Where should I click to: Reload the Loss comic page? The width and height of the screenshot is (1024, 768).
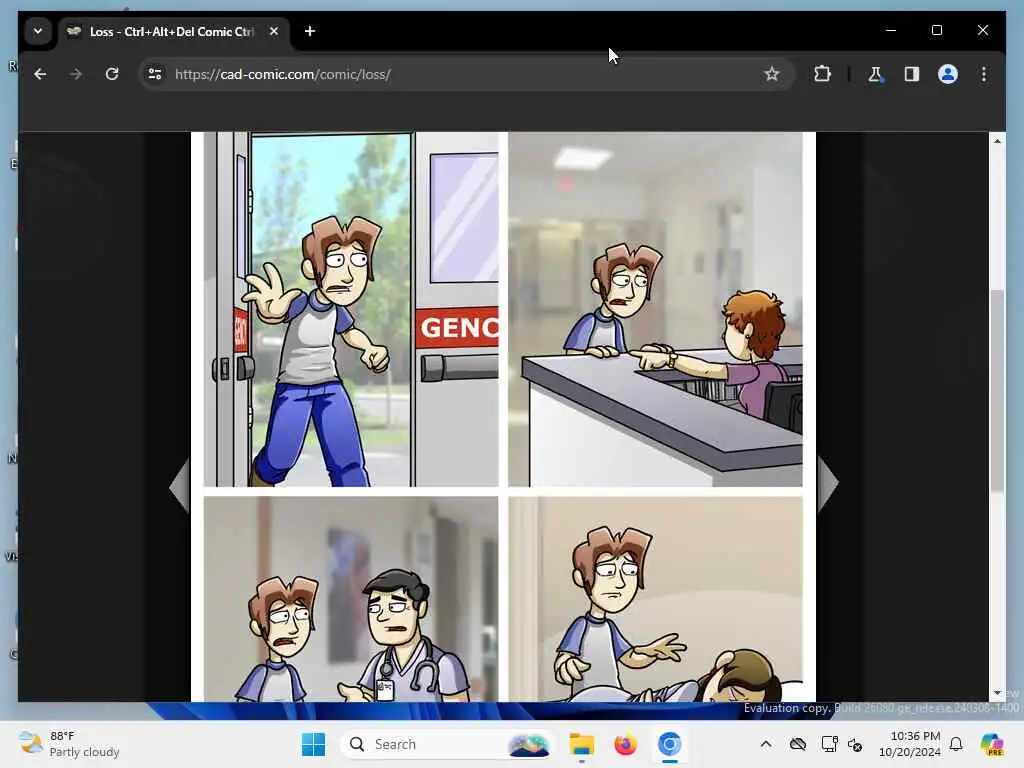click(x=112, y=74)
